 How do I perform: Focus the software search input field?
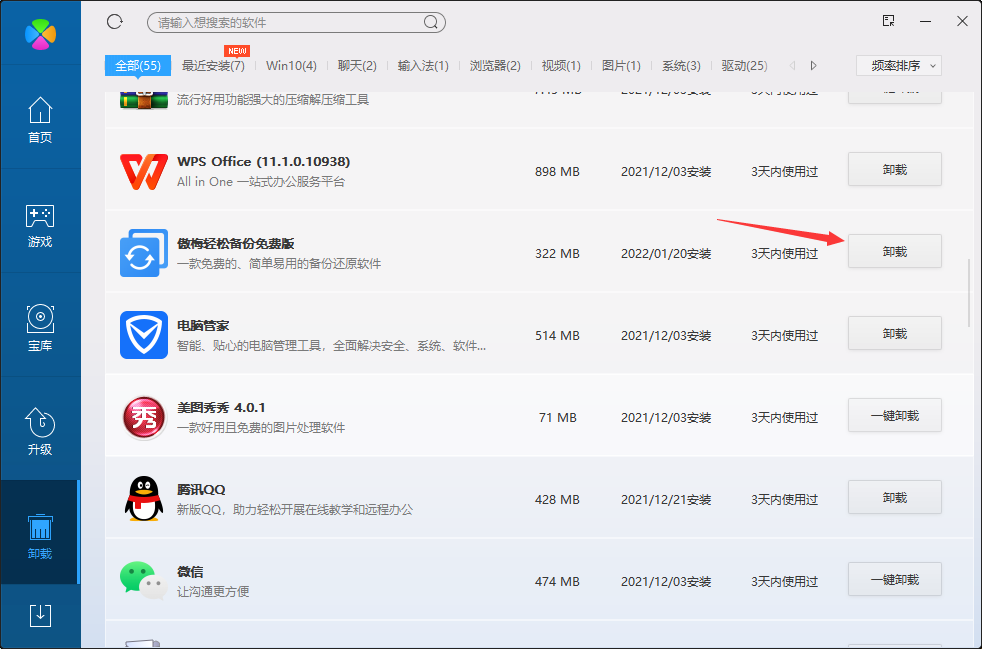[x=288, y=23]
